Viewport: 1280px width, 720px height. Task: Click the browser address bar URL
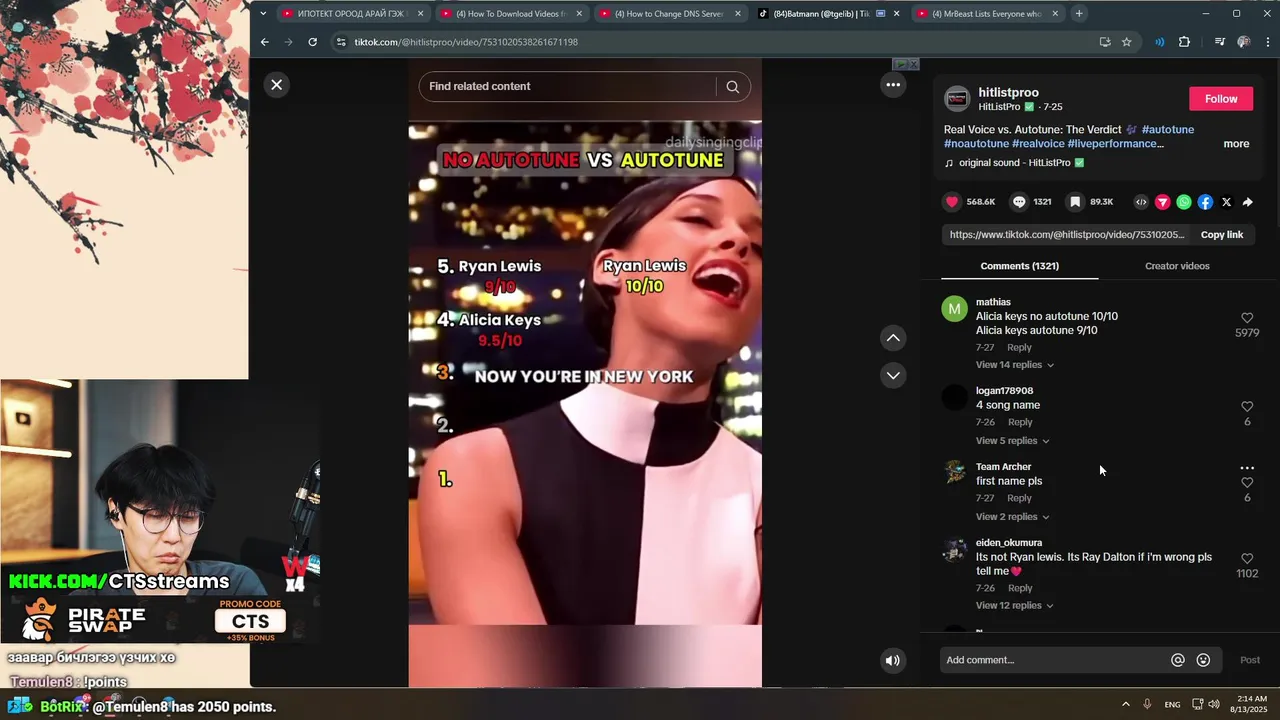coord(466,42)
